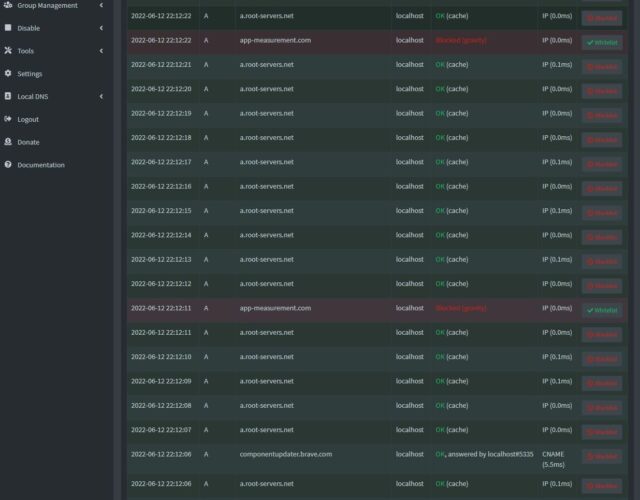Click the Tools wrench icon
Screen dimensions: 640x500
point(8,51)
